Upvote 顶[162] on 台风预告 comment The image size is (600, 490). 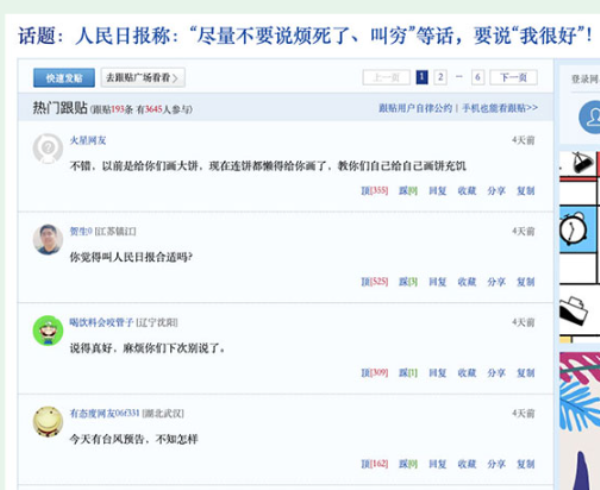click(x=375, y=464)
